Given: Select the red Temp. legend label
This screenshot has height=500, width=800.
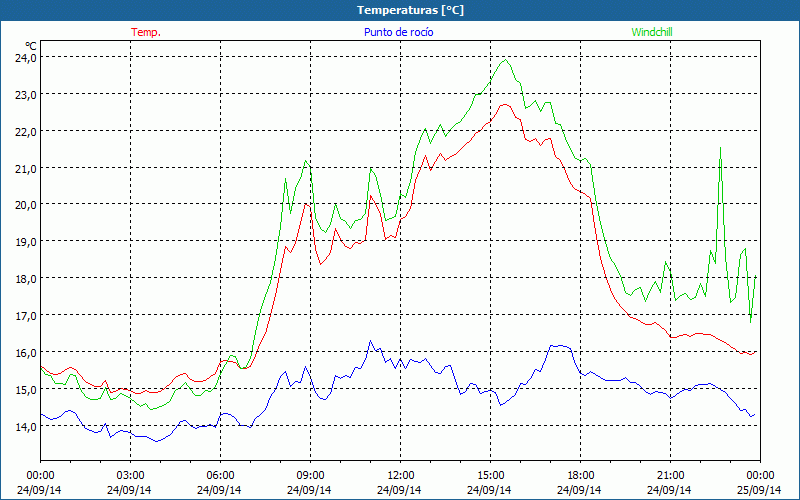Looking at the screenshot, I should (x=146, y=32).
